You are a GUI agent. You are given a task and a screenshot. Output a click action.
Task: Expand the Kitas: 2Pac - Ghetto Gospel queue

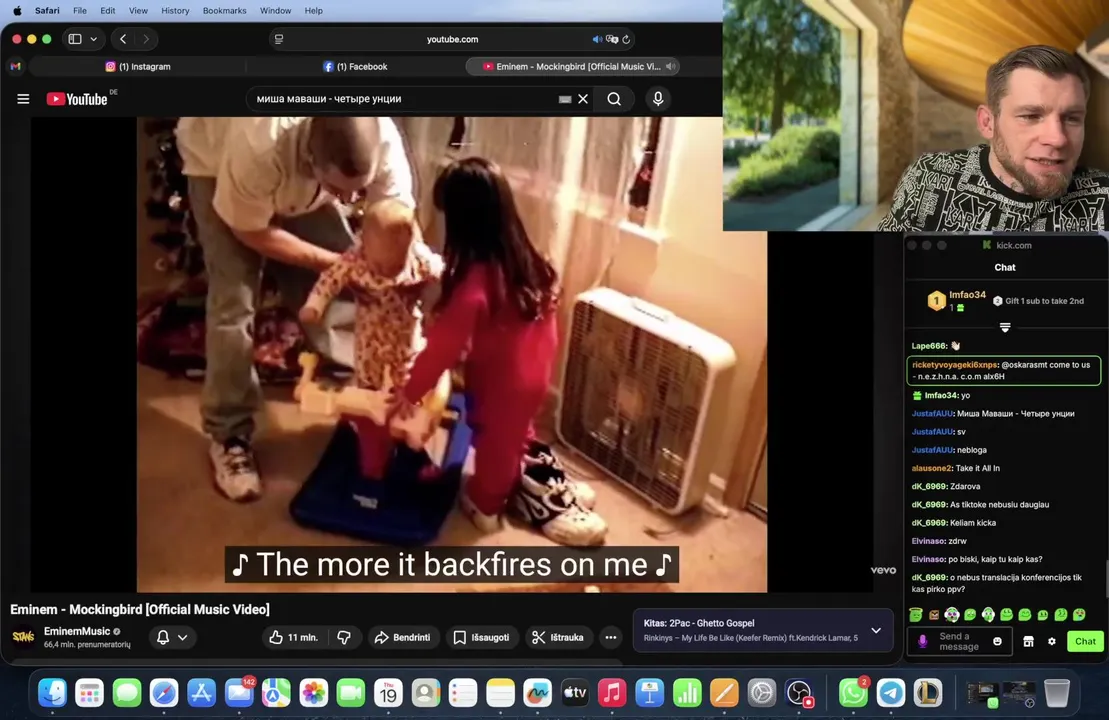[x=876, y=630]
